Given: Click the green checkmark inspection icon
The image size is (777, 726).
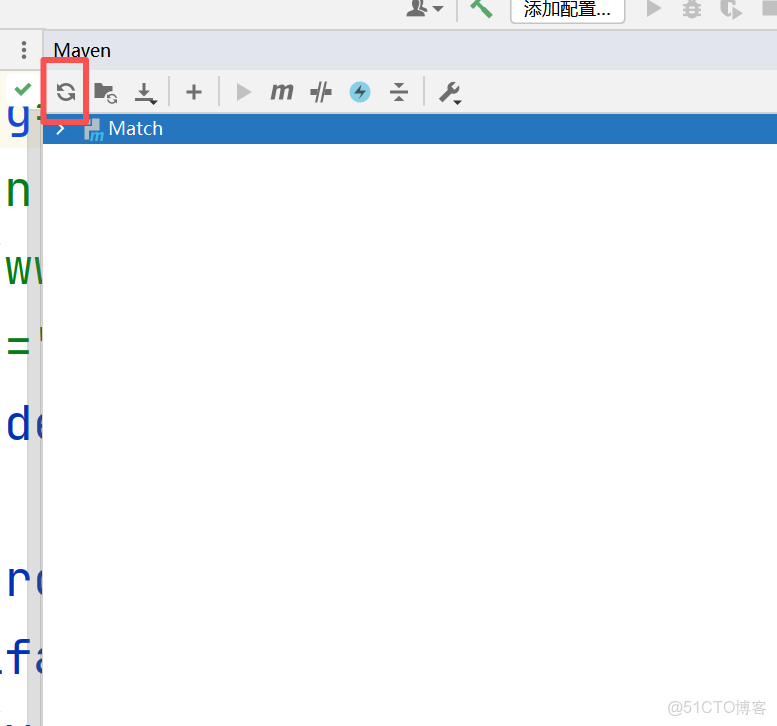Looking at the screenshot, I should pos(23,90).
